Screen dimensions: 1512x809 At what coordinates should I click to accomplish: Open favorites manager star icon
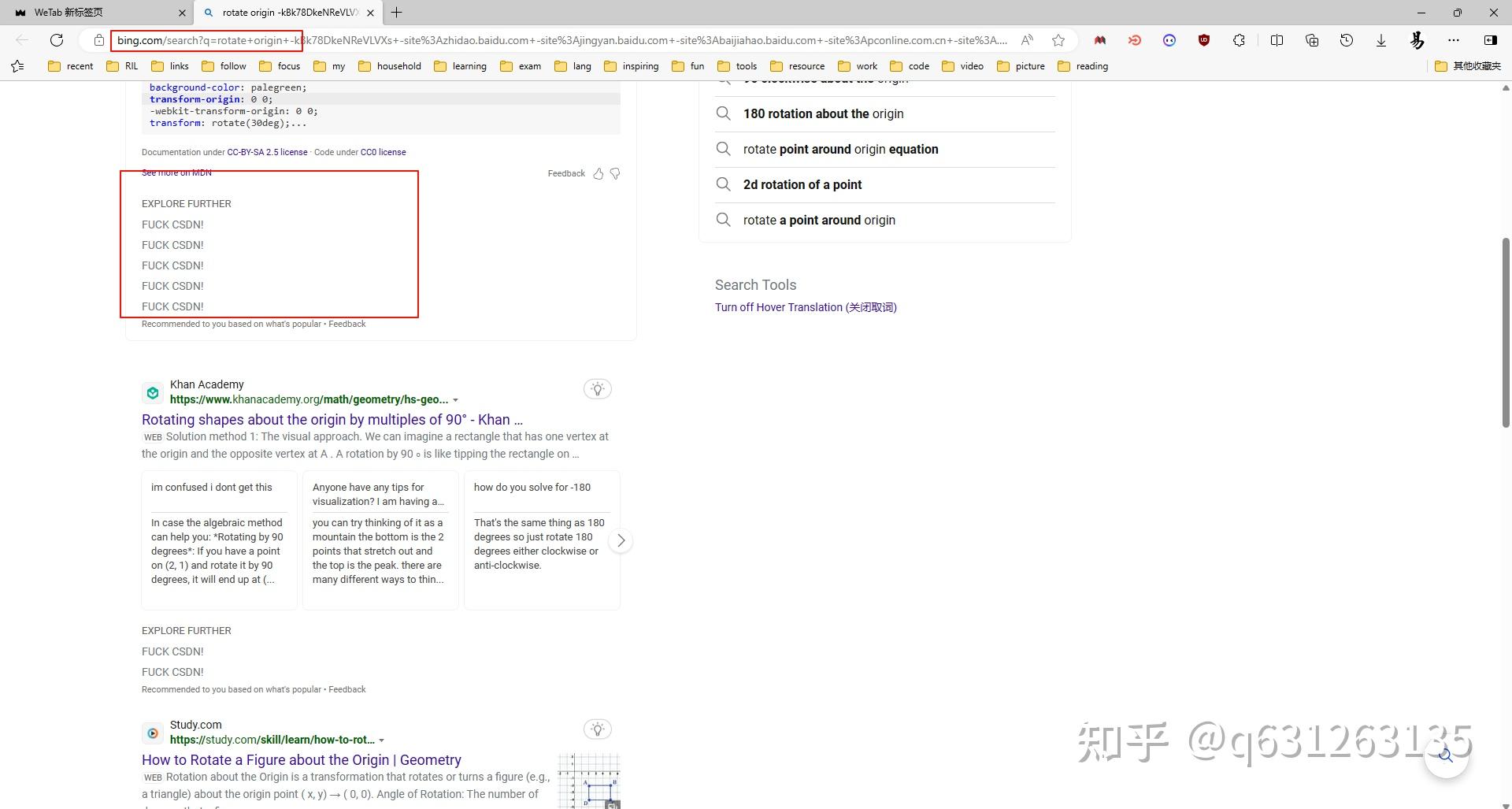pos(18,66)
